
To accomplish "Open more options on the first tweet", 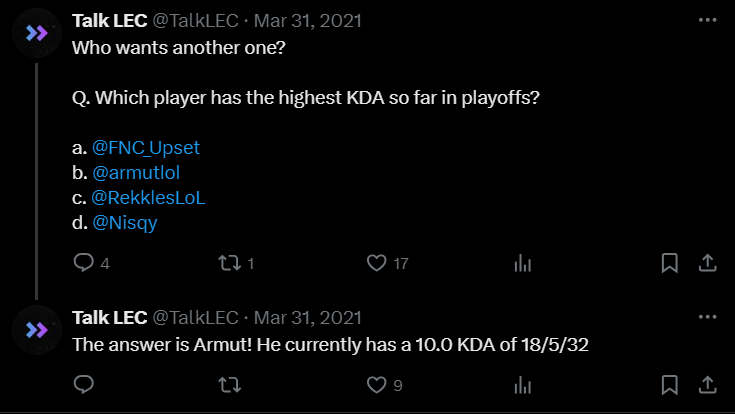I will 708,21.
